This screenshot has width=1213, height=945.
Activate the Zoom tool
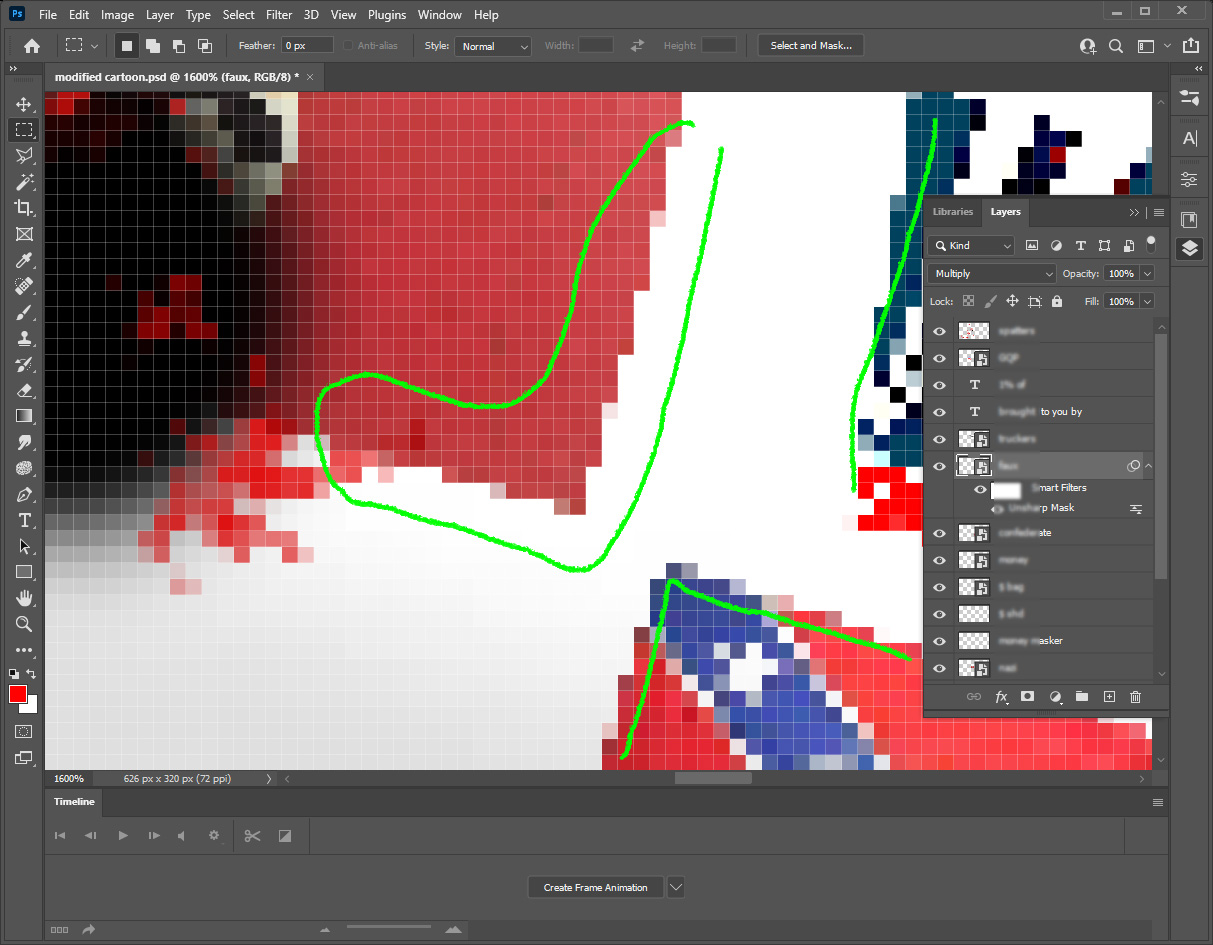[24, 624]
